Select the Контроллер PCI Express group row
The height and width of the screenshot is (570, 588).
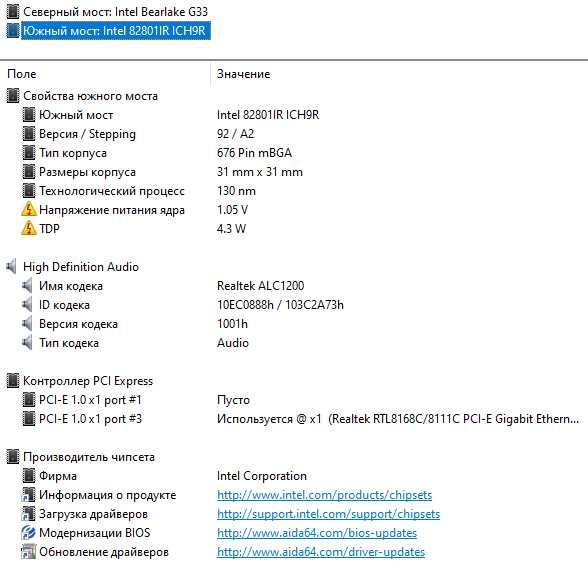[88, 381]
